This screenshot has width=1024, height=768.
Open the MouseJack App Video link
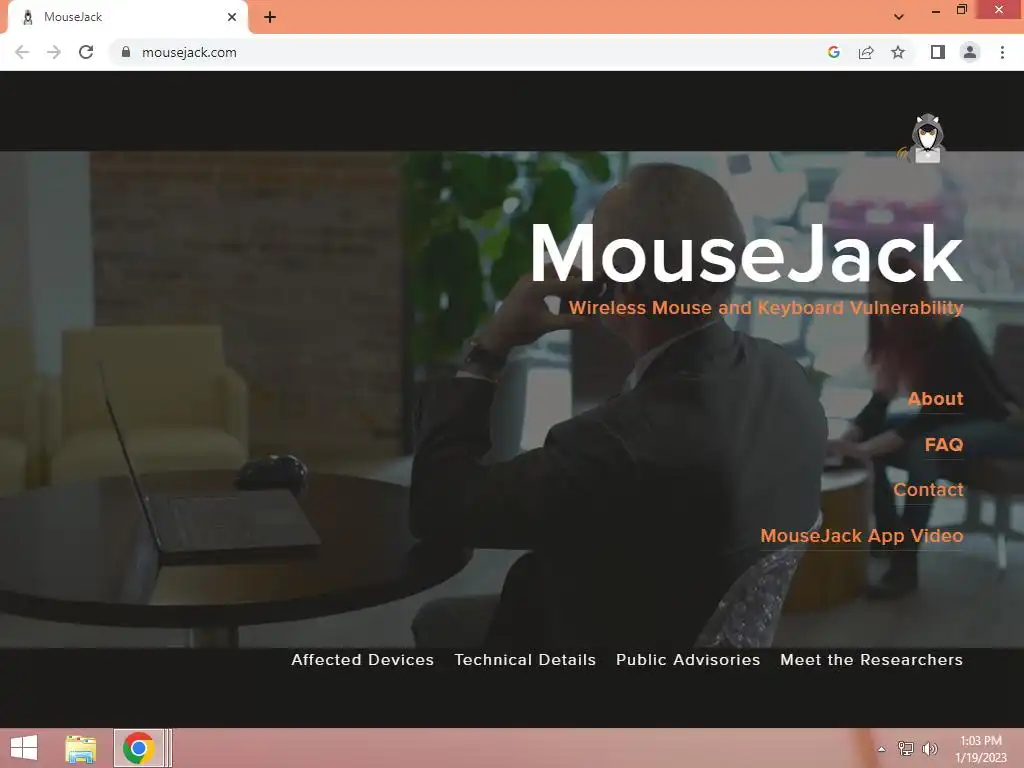tap(861, 536)
